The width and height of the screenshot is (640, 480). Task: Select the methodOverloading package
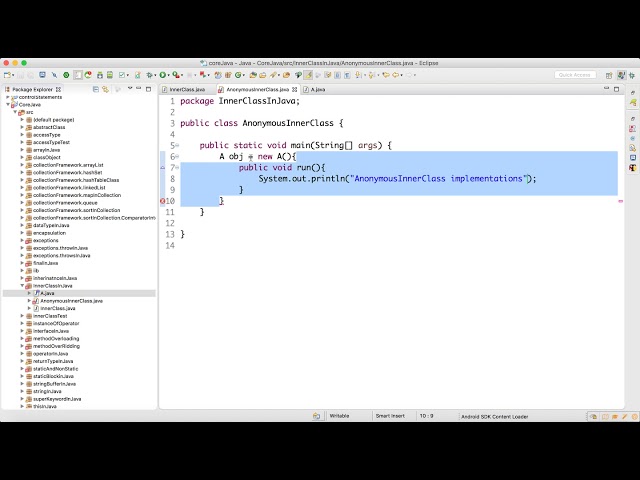point(56,338)
